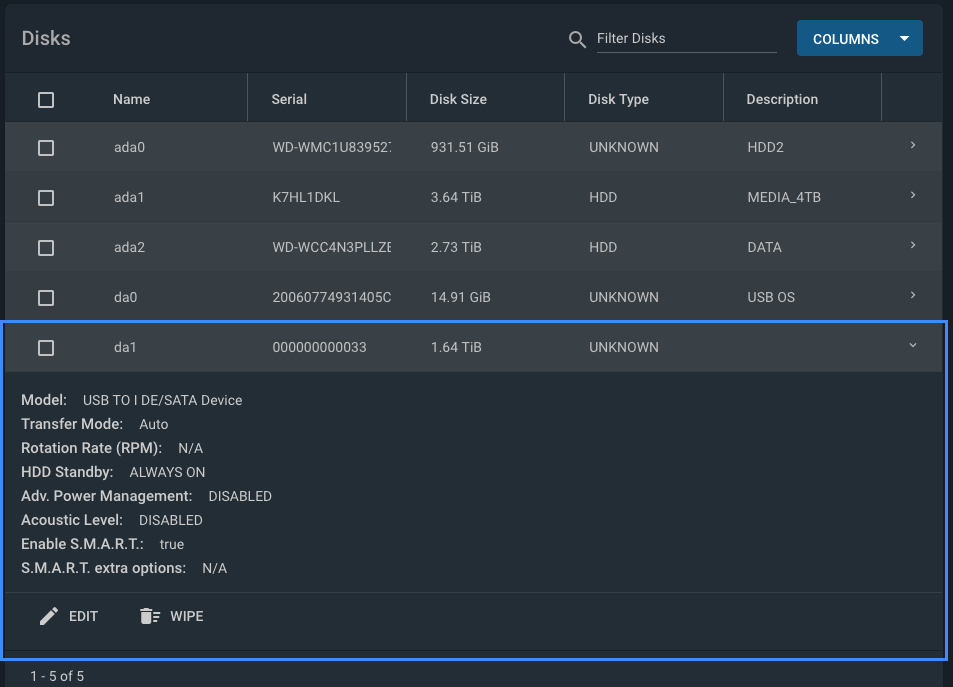Click the 1.64 TiB size cell
Viewport: 953px width, 687px height.
coord(456,347)
